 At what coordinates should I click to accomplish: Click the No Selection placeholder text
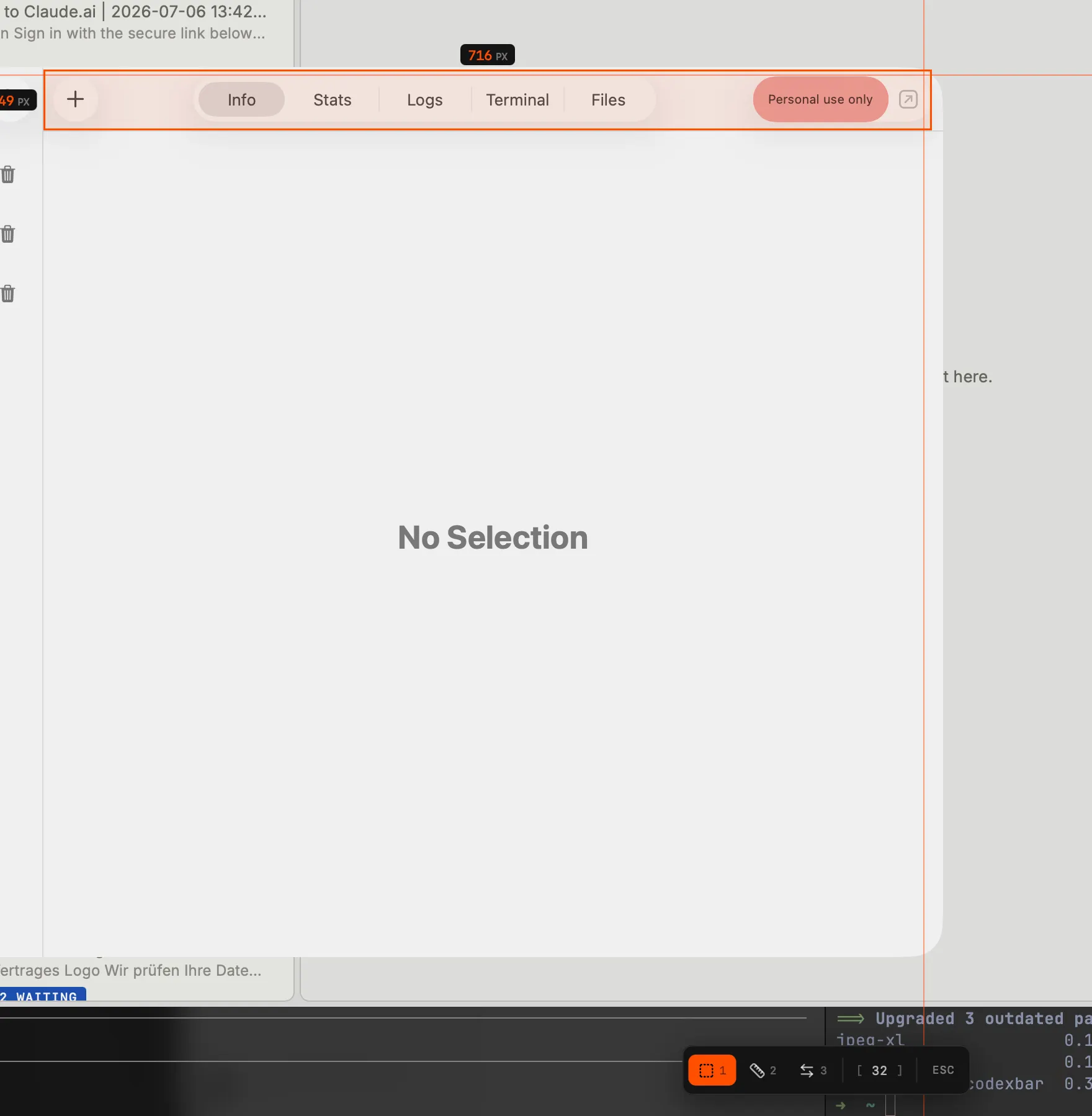(493, 538)
